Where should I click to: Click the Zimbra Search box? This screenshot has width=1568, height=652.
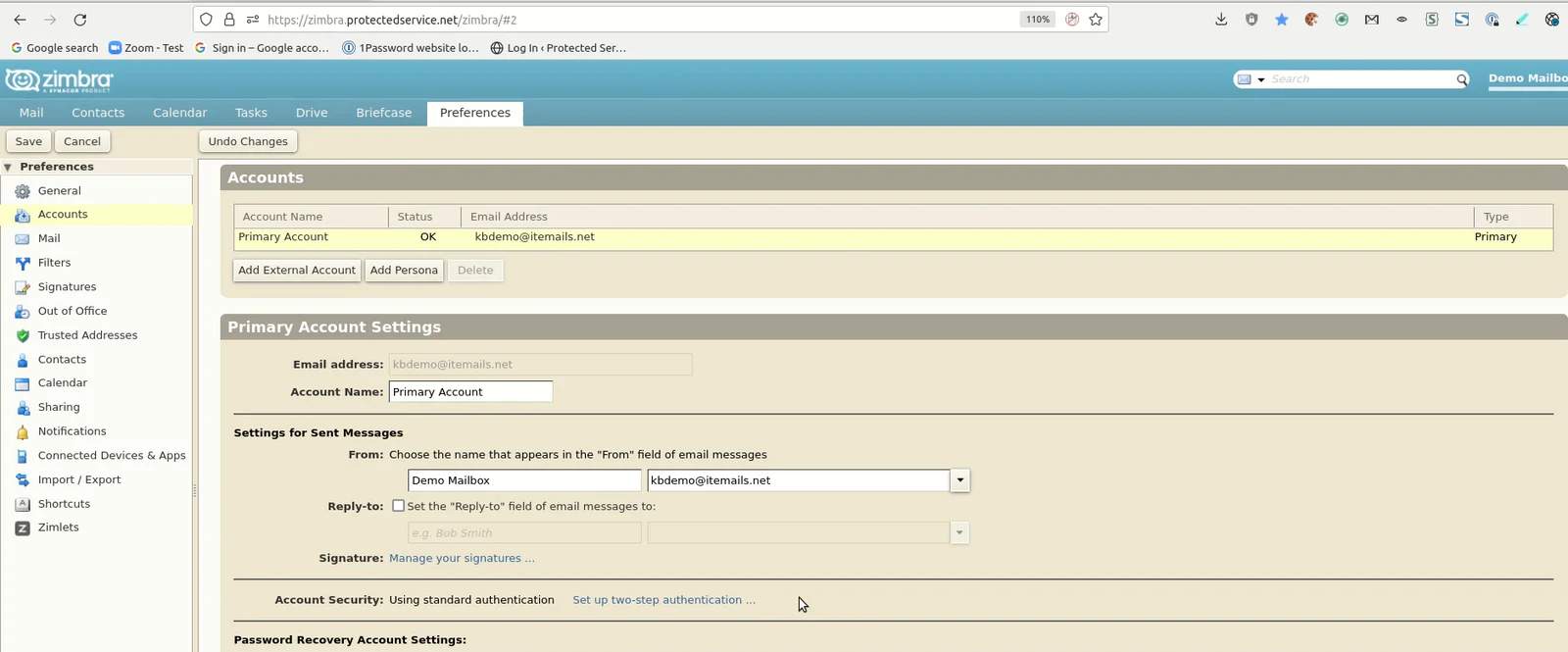[1360, 79]
